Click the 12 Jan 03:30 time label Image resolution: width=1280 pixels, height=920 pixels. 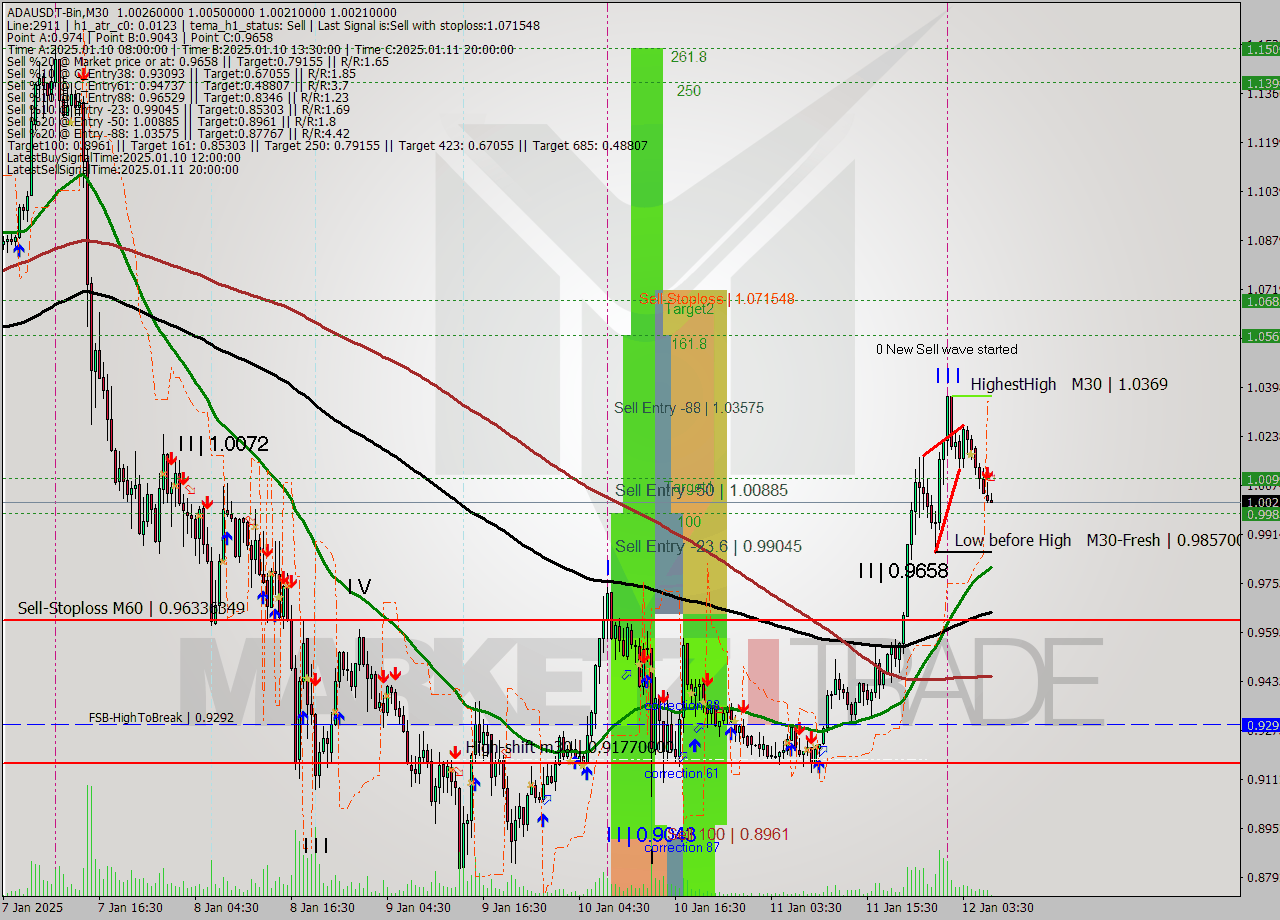1000,907
